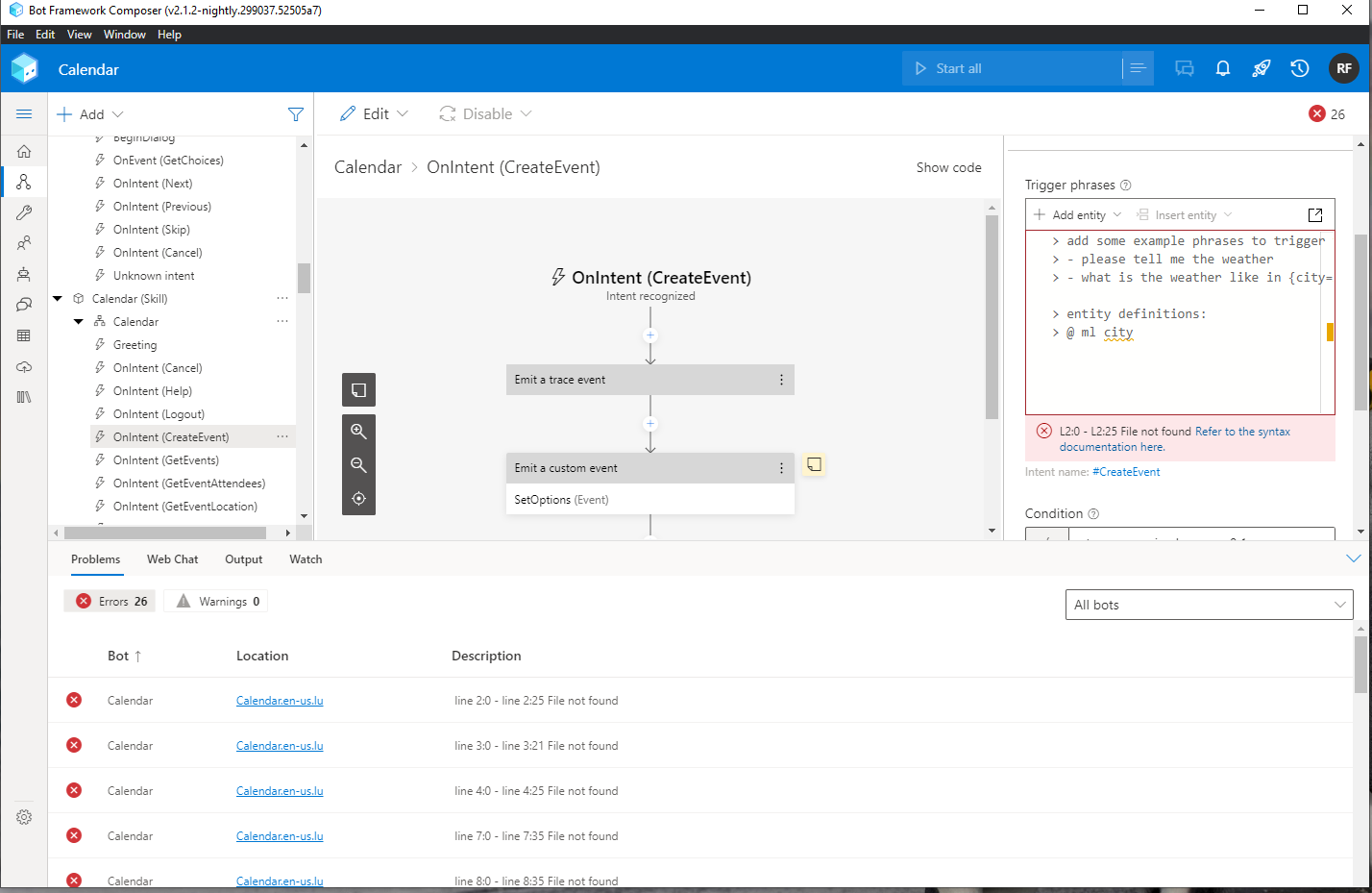Open Bot Responses with the wrench icon

click(x=24, y=212)
